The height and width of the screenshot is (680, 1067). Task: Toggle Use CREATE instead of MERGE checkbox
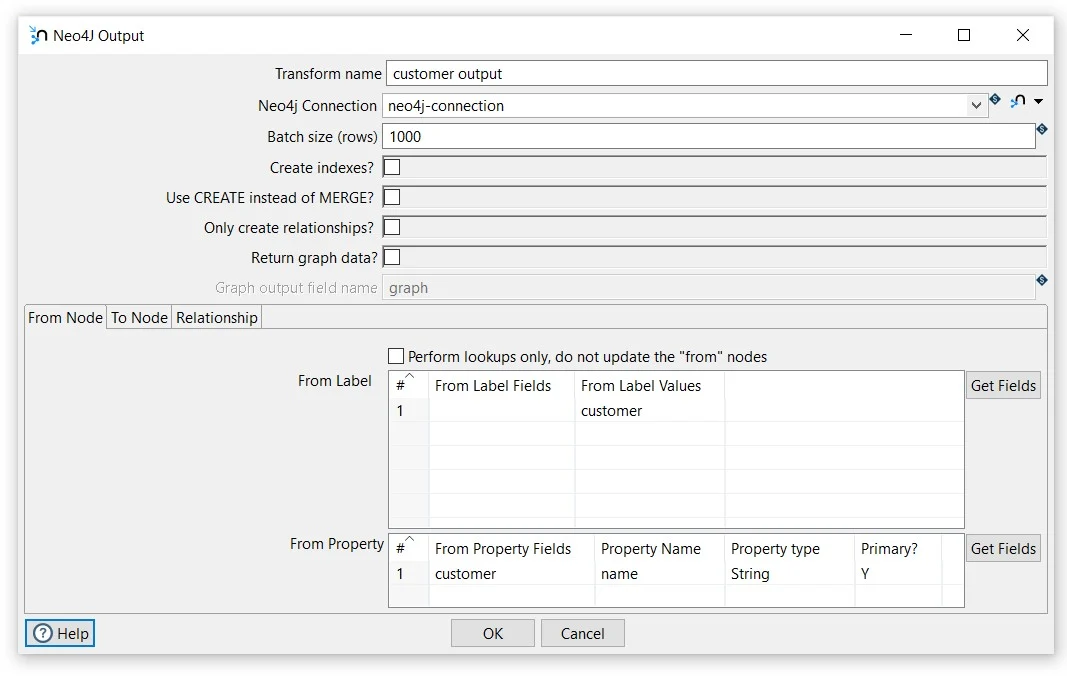pos(392,197)
